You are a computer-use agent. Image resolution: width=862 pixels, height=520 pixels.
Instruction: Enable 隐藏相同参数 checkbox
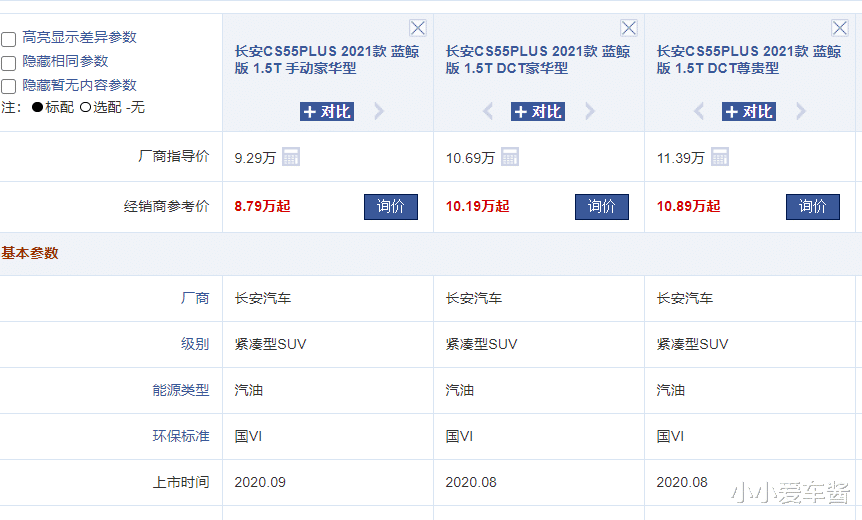[8, 63]
